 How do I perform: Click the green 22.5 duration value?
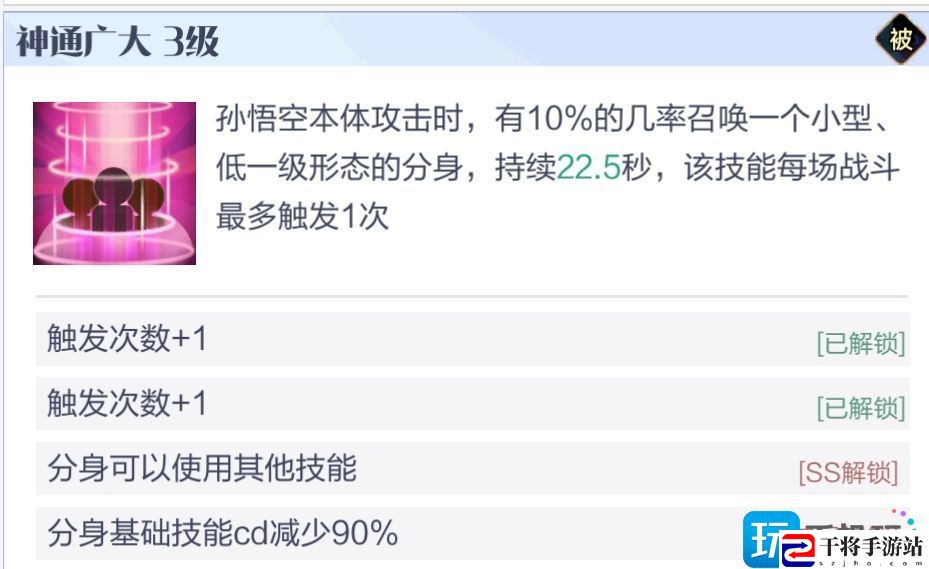point(588,167)
